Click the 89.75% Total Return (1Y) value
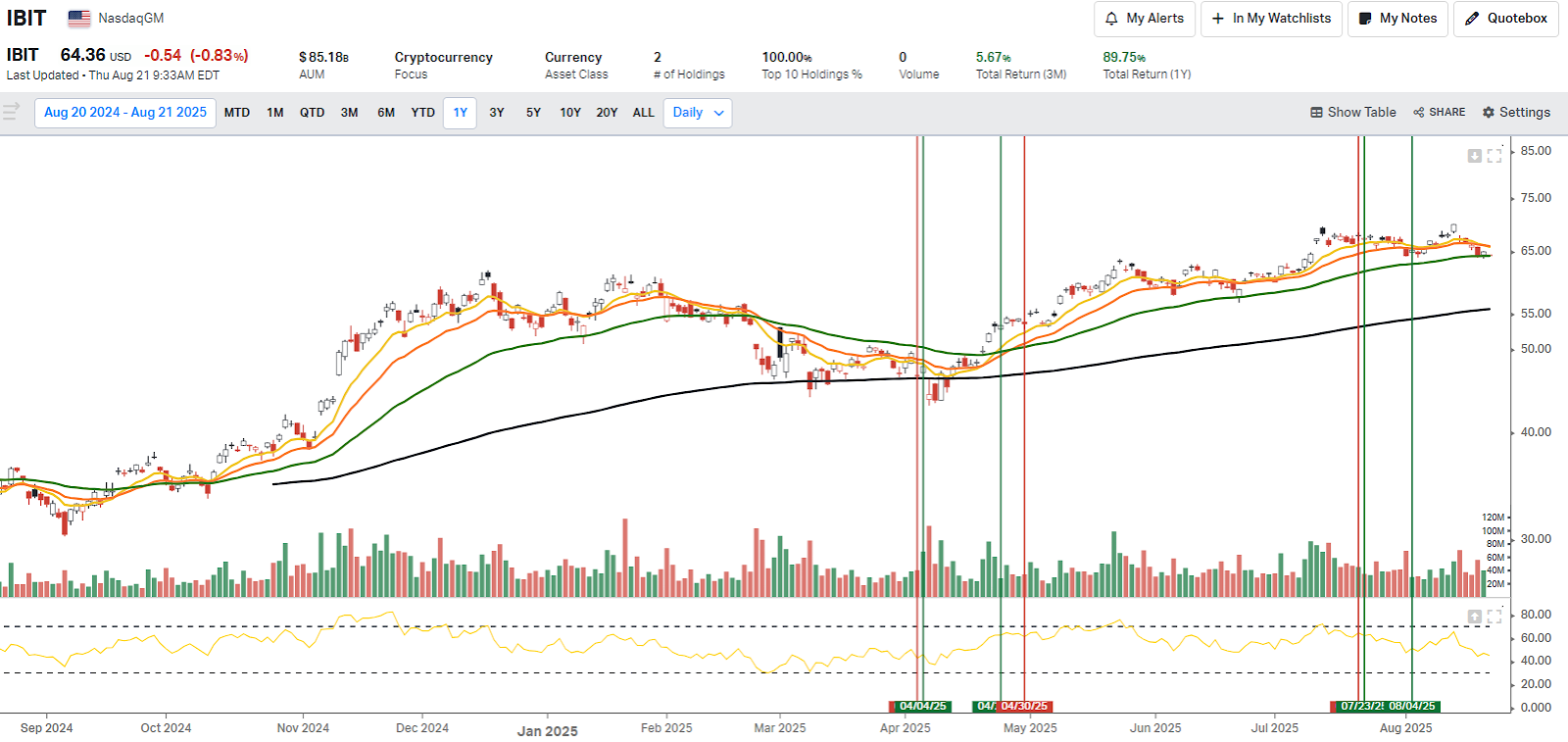 (x=1124, y=58)
